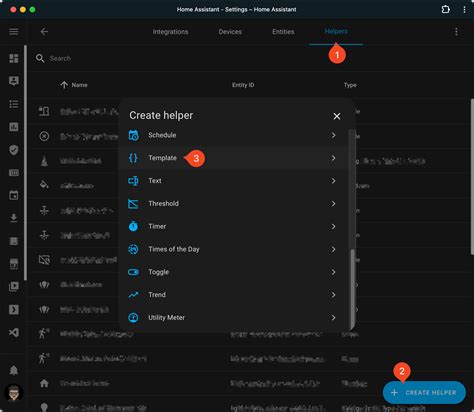474x412 pixels.
Task: Open the Notifications bell
Action: point(14,370)
